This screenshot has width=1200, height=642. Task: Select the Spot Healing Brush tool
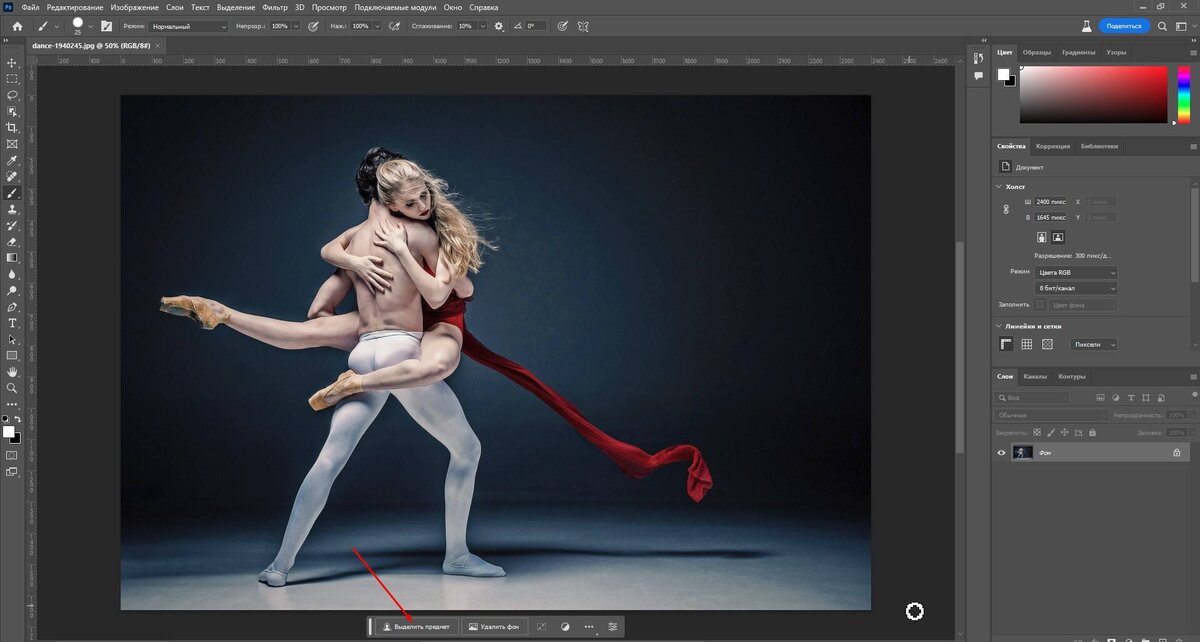[x=12, y=176]
